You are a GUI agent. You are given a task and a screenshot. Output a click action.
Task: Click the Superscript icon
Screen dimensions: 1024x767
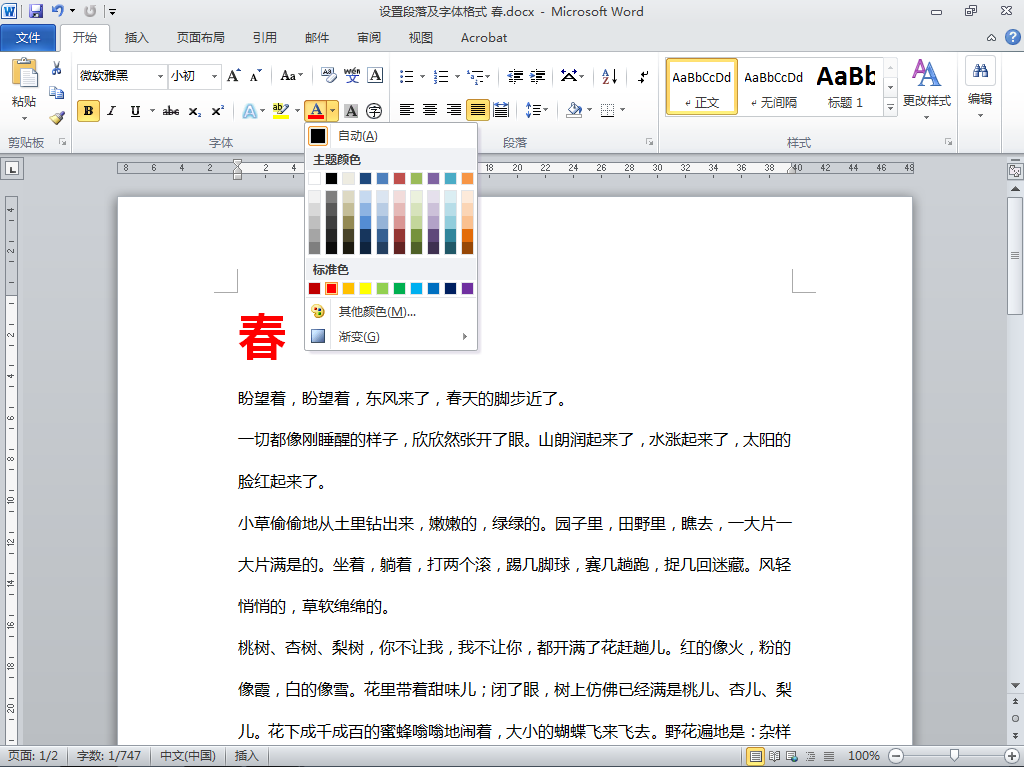pos(217,111)
